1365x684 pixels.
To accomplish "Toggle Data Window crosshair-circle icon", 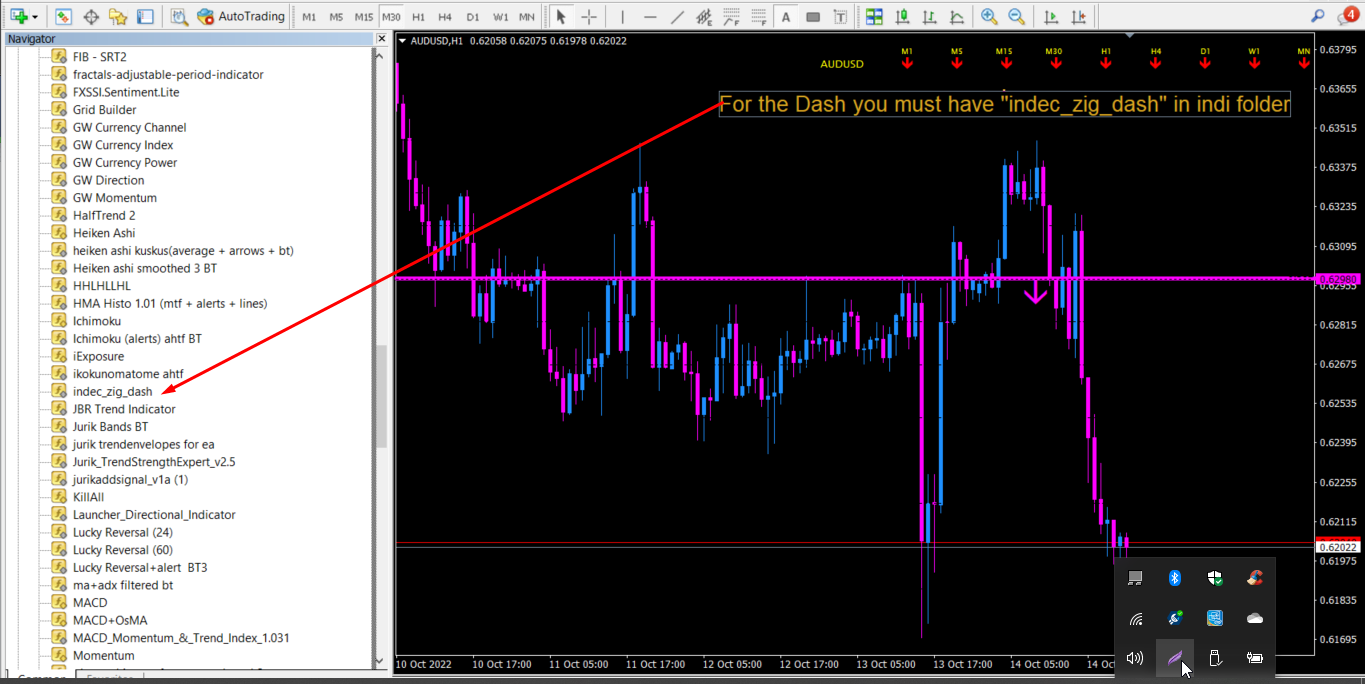I will click(91, 16).
